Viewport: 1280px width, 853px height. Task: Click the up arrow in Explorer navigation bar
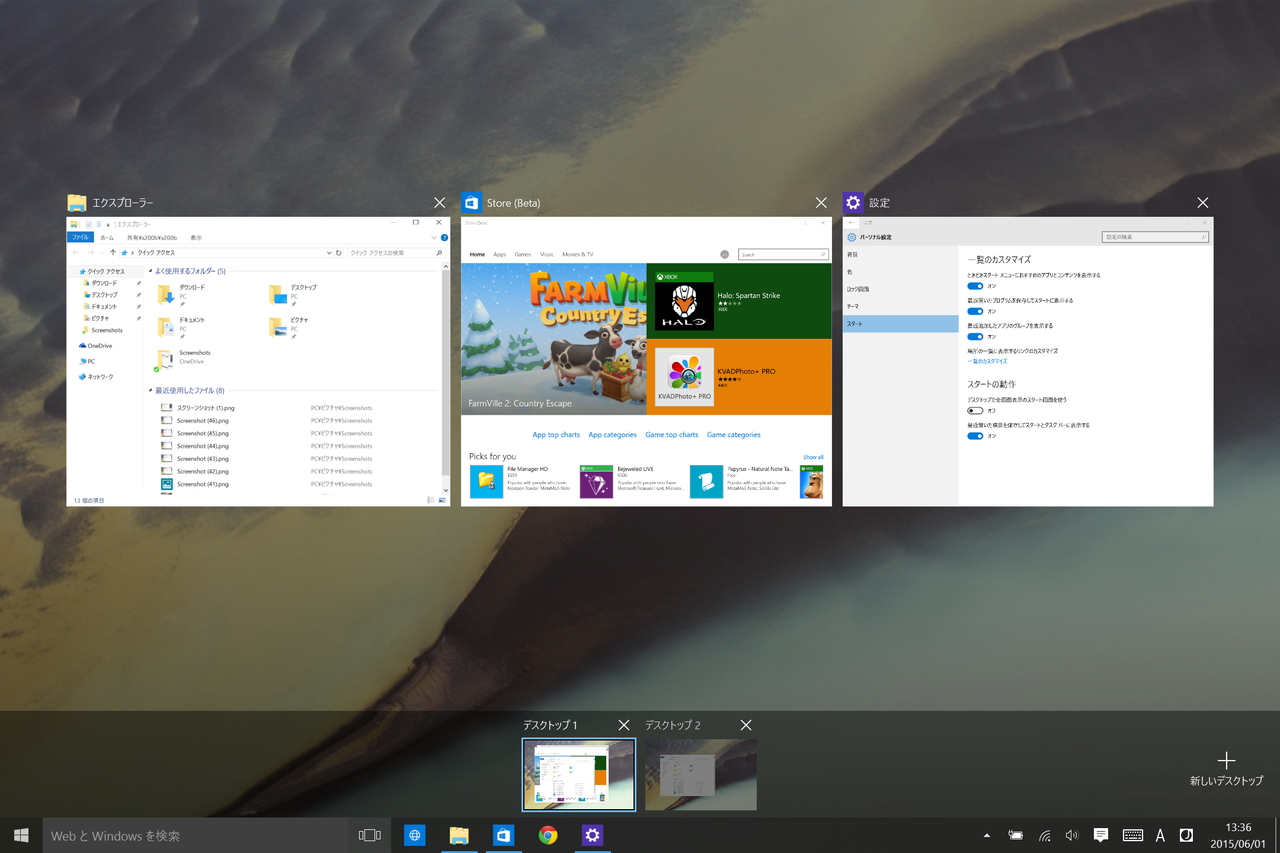(x=112, y=253)
